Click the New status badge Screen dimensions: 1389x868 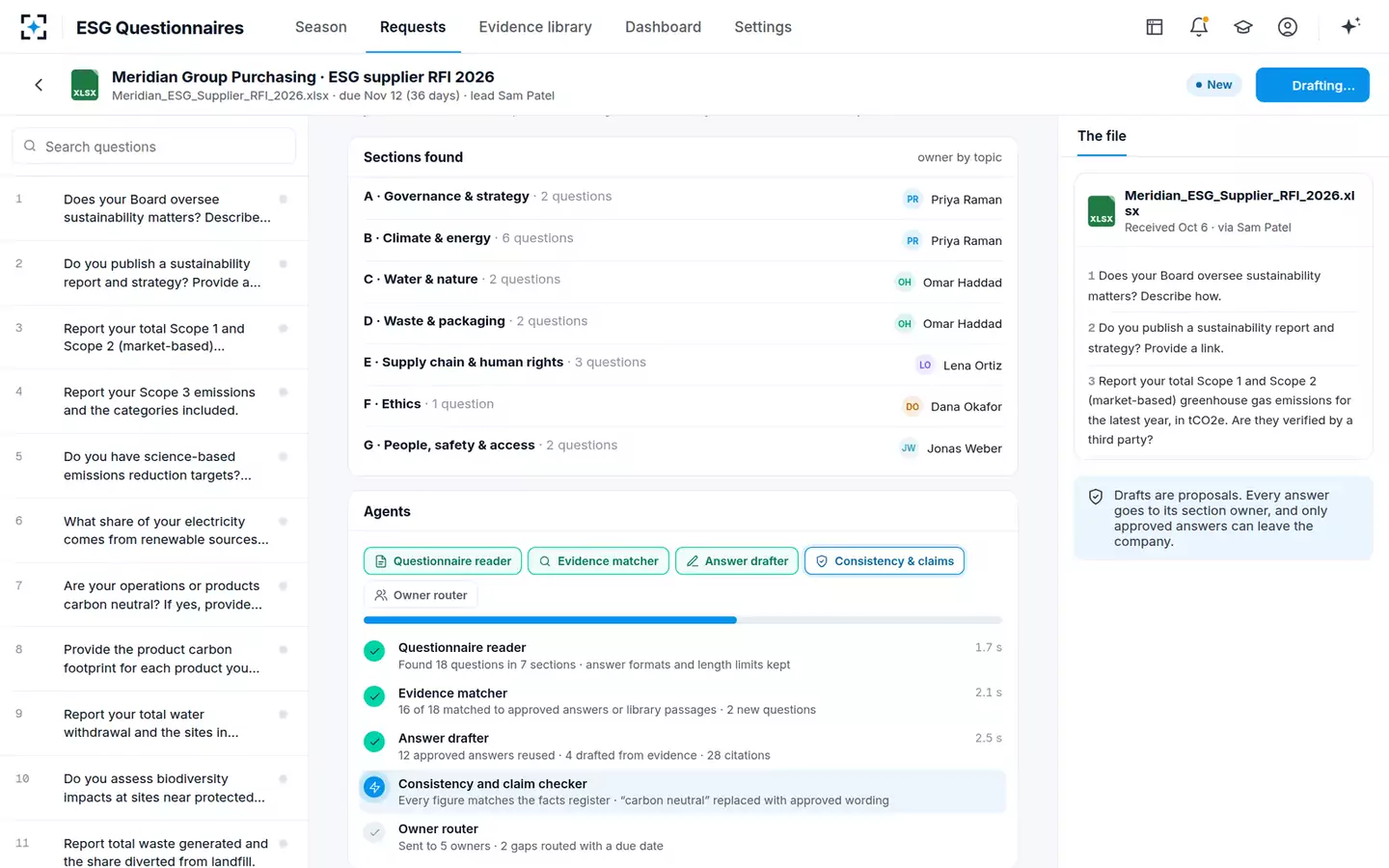(1213, 85)
